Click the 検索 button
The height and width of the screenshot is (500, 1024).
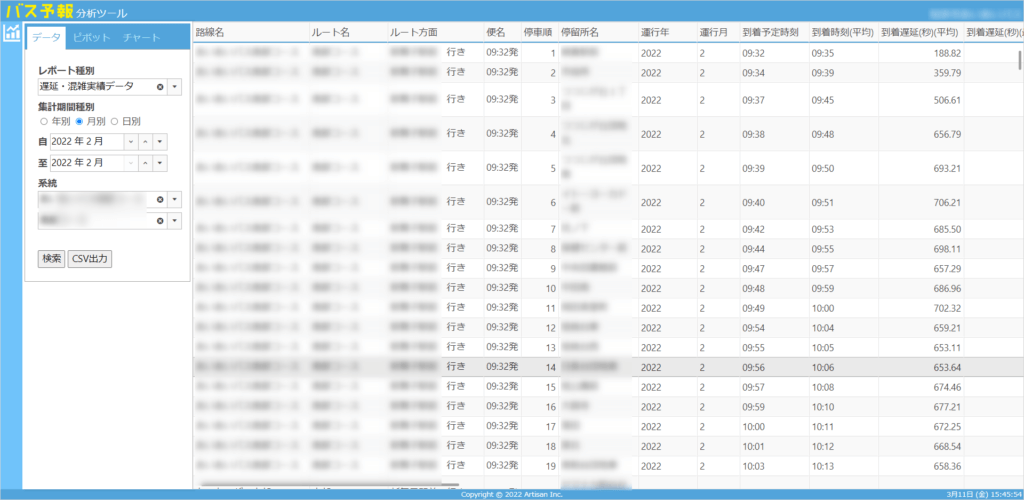click(52, 258)
